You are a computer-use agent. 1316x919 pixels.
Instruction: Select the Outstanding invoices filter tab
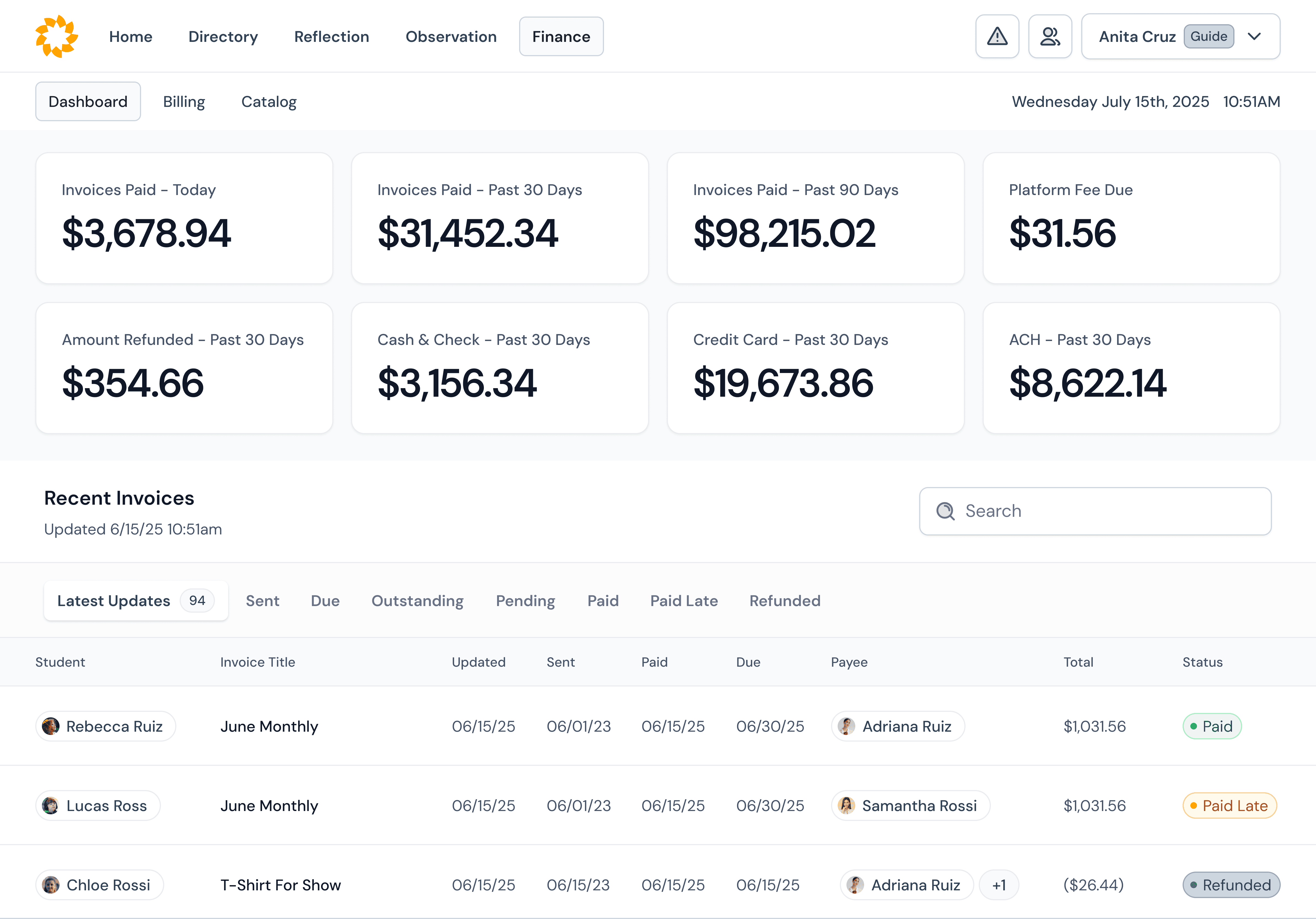[x=417, y=601]
